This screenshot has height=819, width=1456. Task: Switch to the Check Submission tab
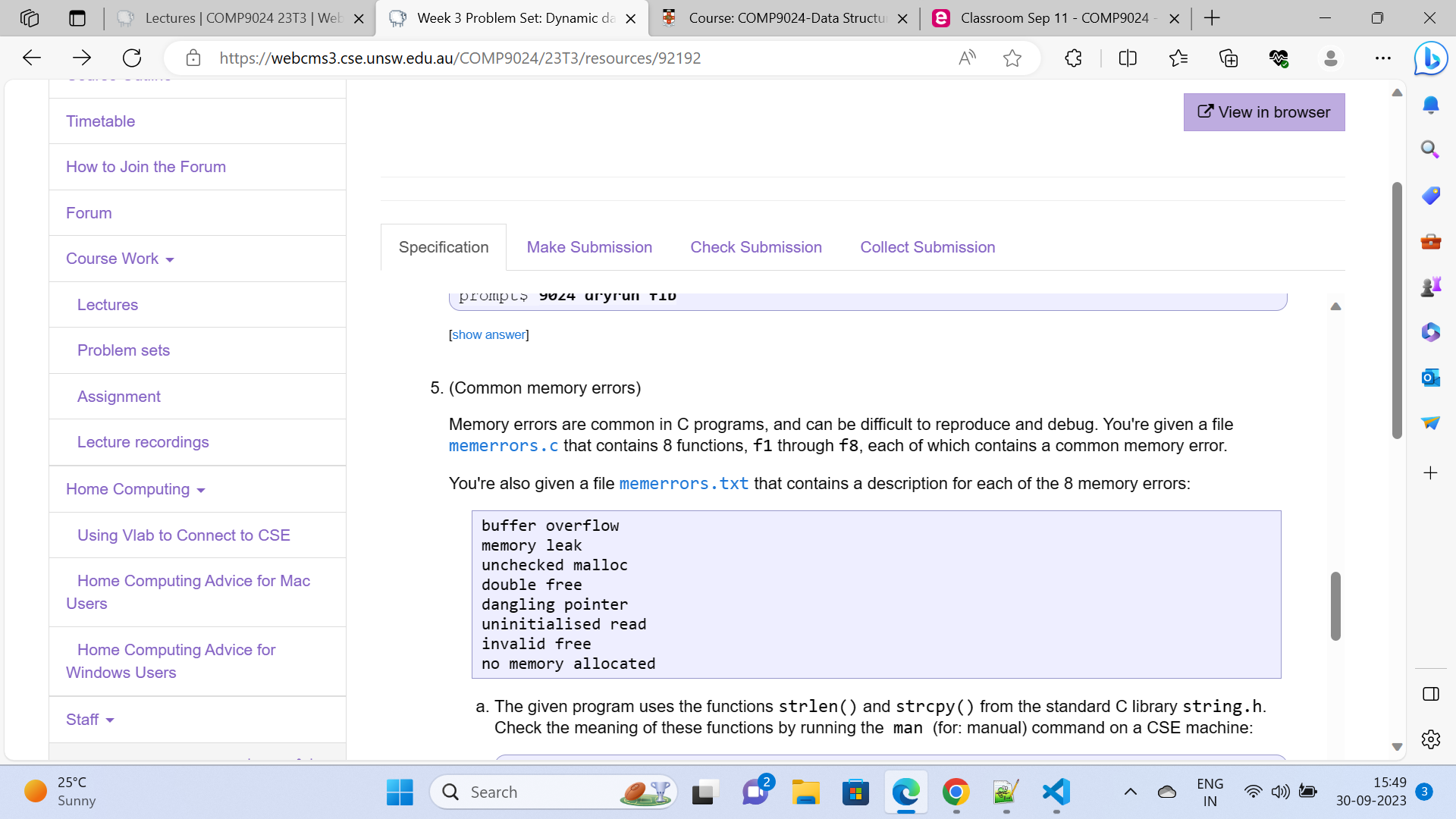coord(756,247)
